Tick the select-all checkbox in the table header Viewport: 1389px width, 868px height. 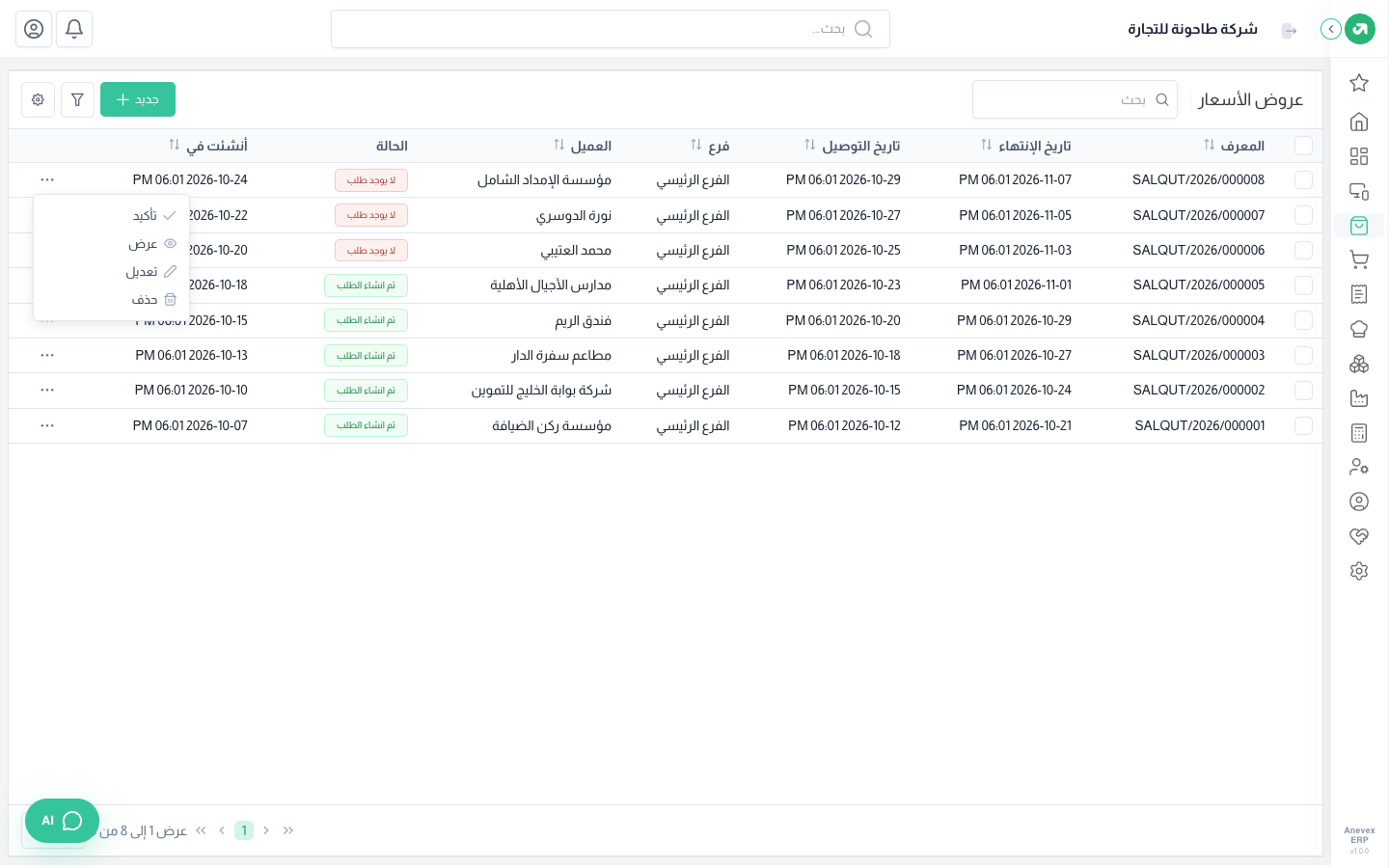(x=1303, y=146)
